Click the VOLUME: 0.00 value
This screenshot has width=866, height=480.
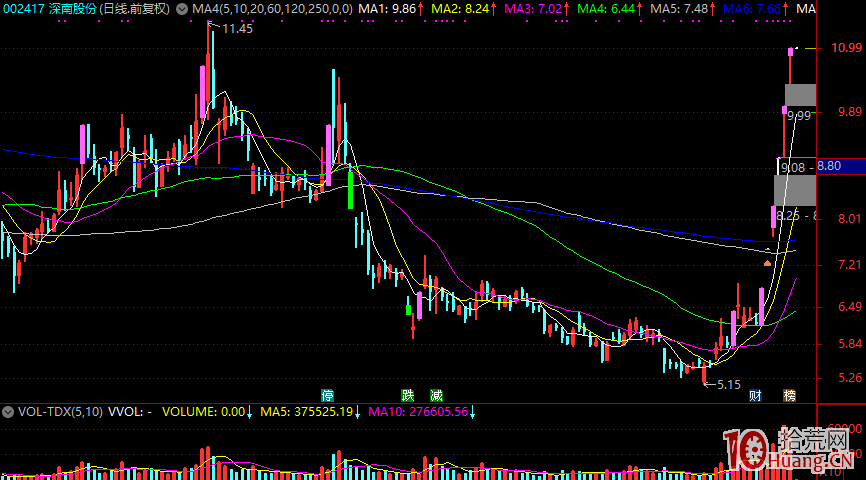pyautogui.click(x=203, y=412)
